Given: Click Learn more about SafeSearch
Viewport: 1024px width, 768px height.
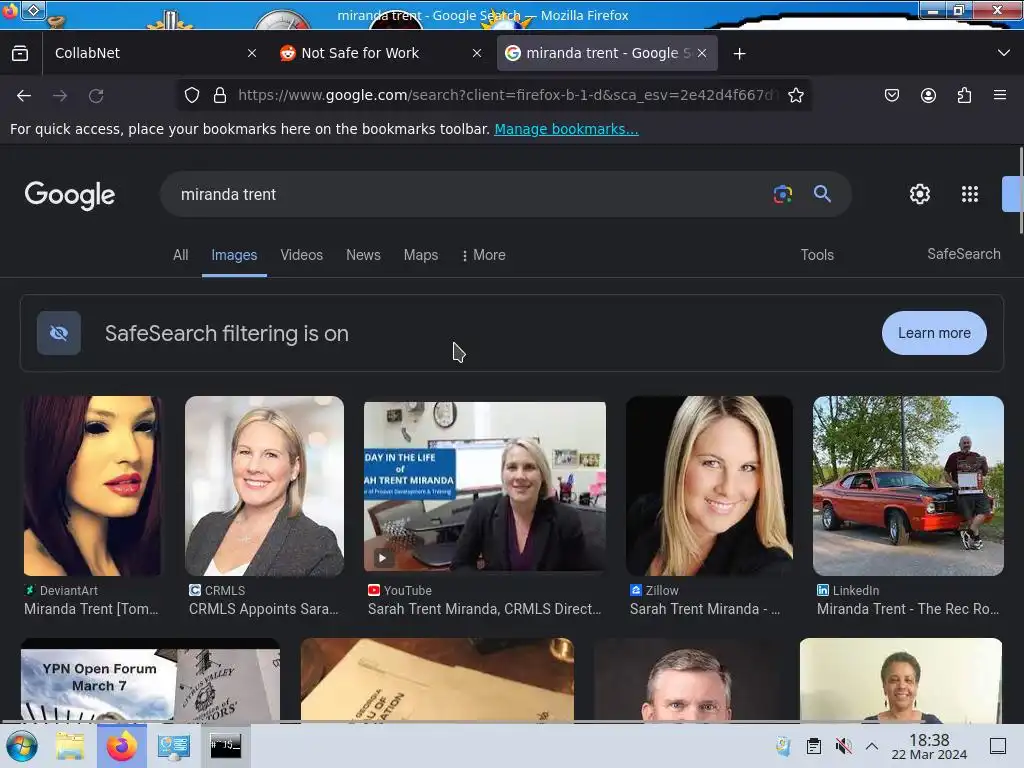Looking at the screenshot, I should [934, 333].
